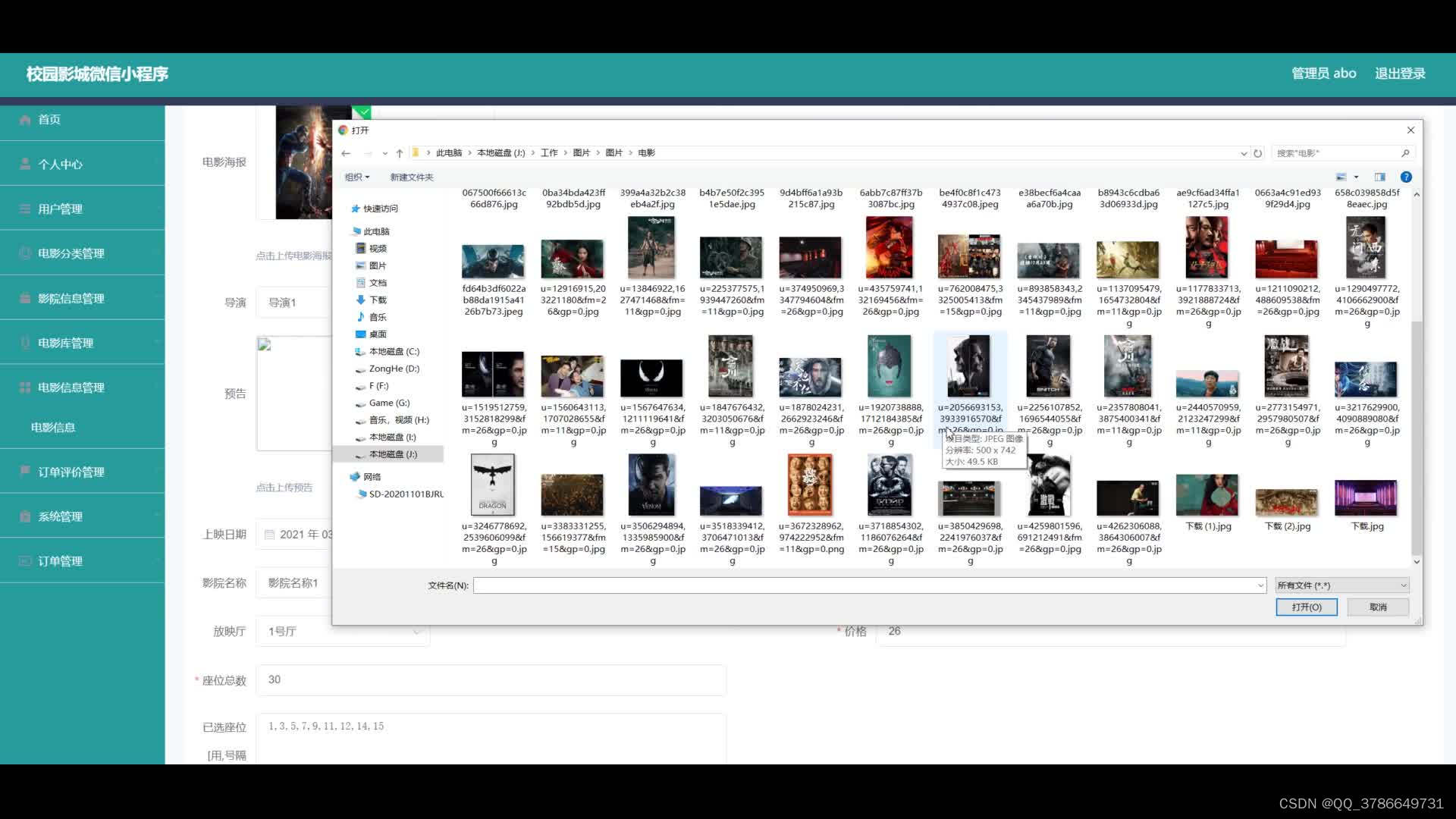Select 本地磁盘 (C:) drive

click(x=388, y=352)
